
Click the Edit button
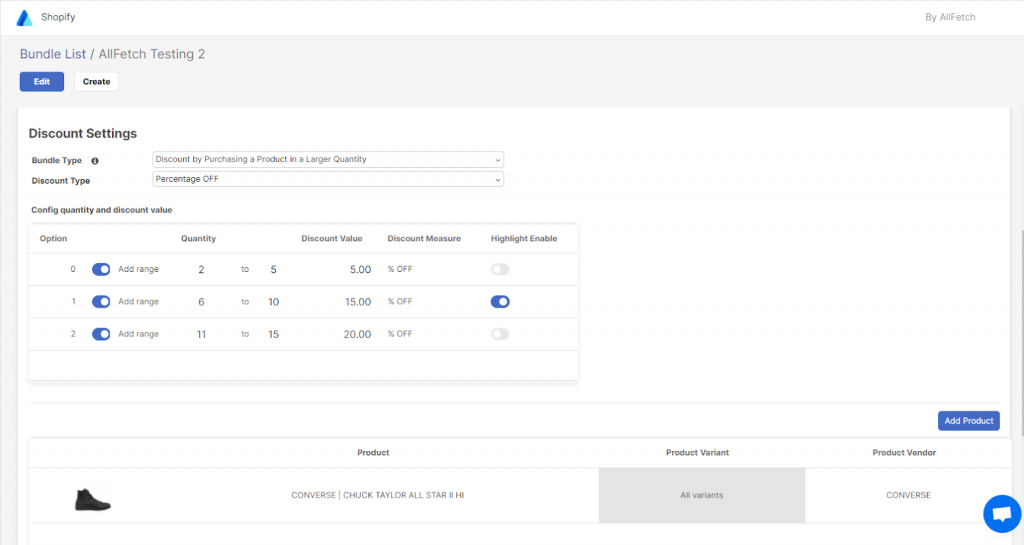pyautogui.click(x=42, y=82)
